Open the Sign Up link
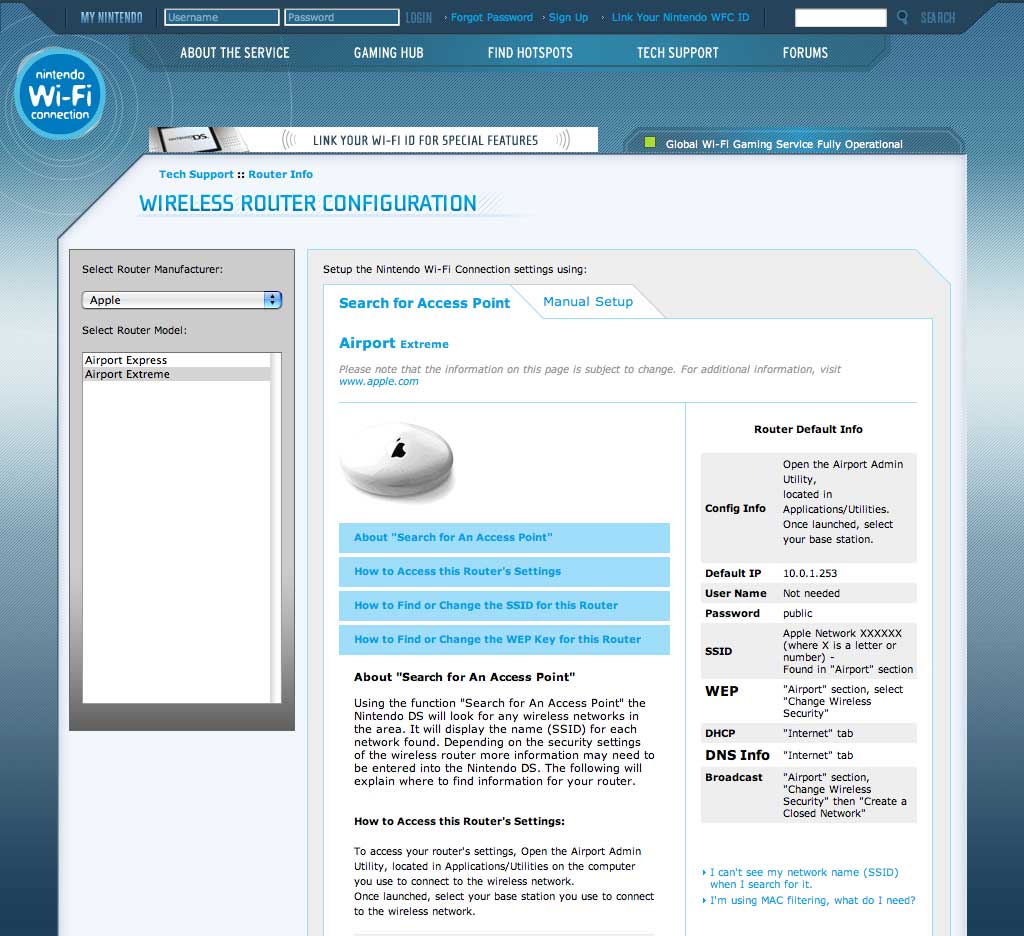Viewport: 1024px width, 936px height. (x=568, y=18)
